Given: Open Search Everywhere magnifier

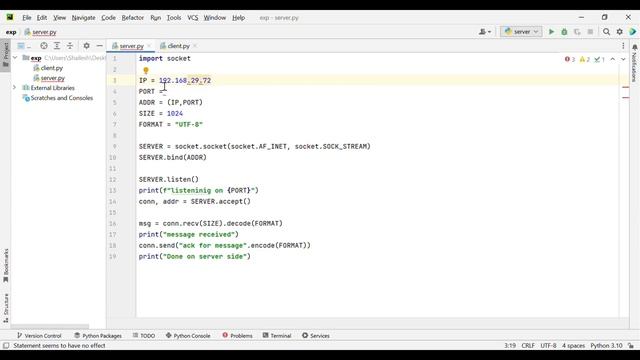Looking at the screenshot, I should pyautogui.click(x=607, y=32).
